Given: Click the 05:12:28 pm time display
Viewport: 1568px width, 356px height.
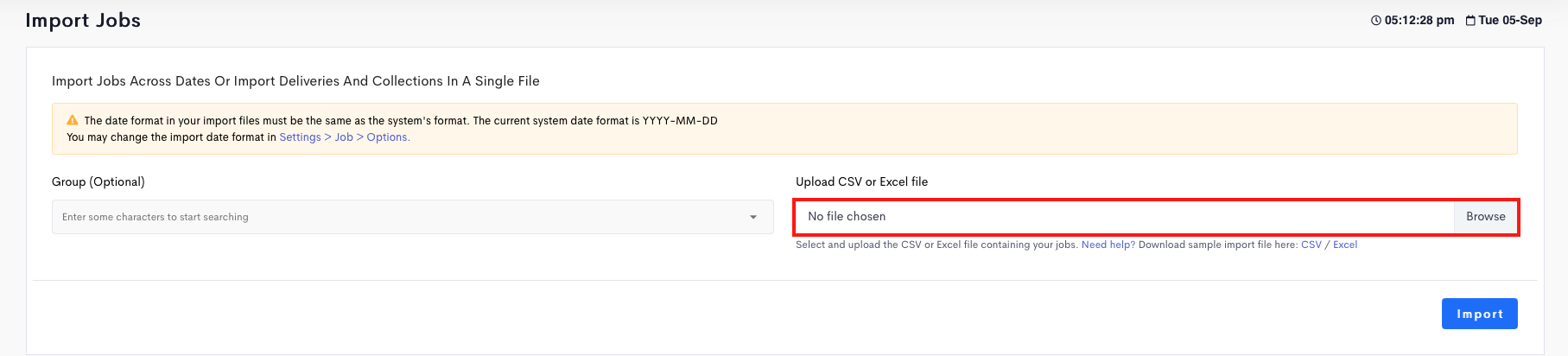Looking at the screenshot, I should coord(1419,21).
